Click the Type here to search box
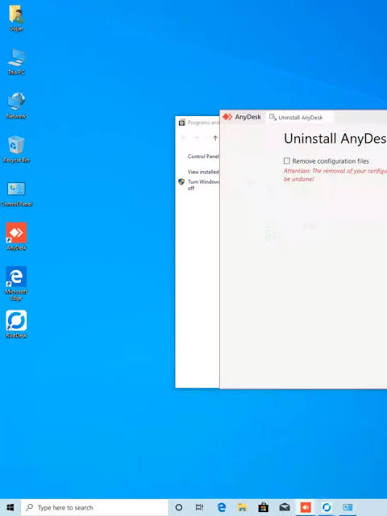 [x=95, y=507]
